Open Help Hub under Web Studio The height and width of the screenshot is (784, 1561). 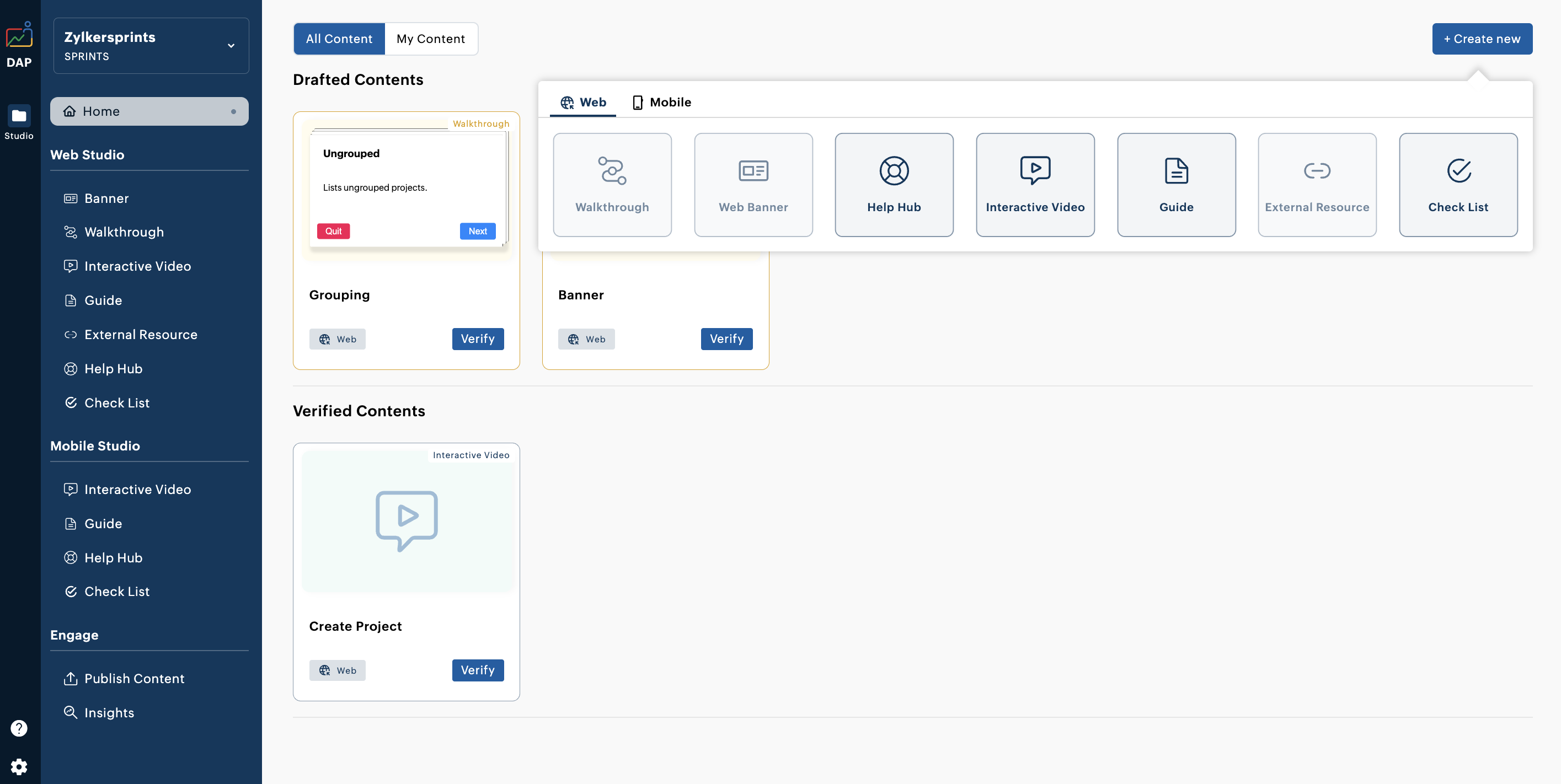click(103, 368)
